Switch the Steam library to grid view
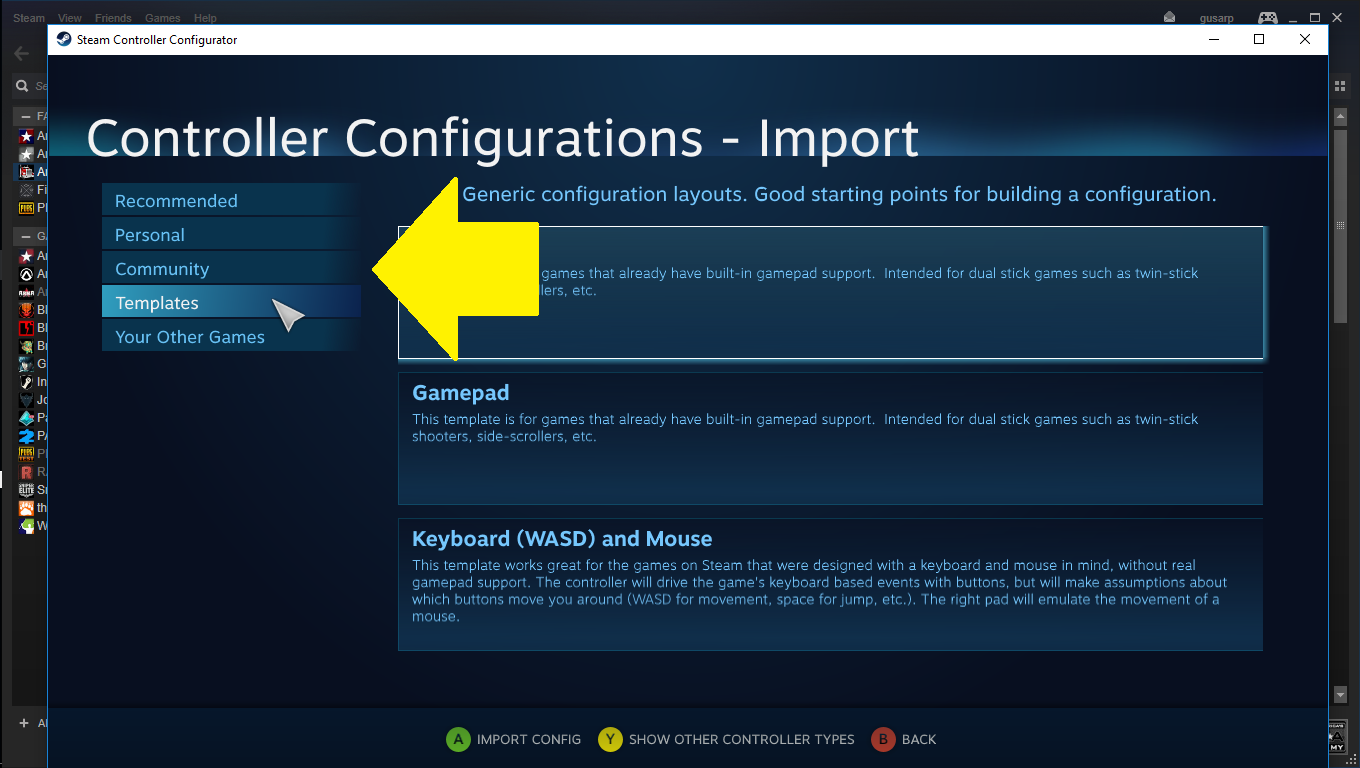This screenshot has width=1360, height=768. [x=1341, y=87]
